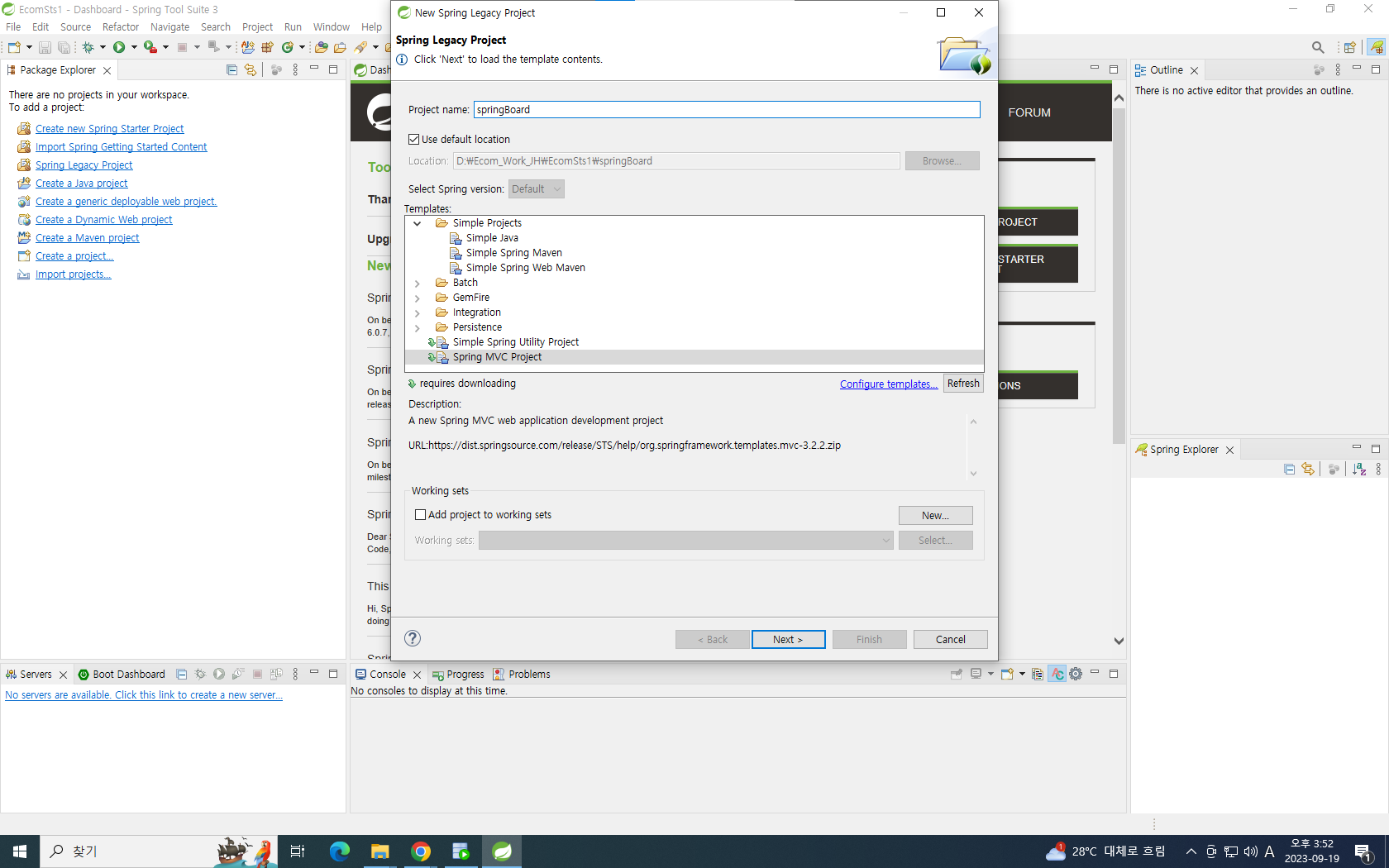Open the File menu
Image resolution: width=1389 pixels, height=868 pixels.
(x=13, y=26)
